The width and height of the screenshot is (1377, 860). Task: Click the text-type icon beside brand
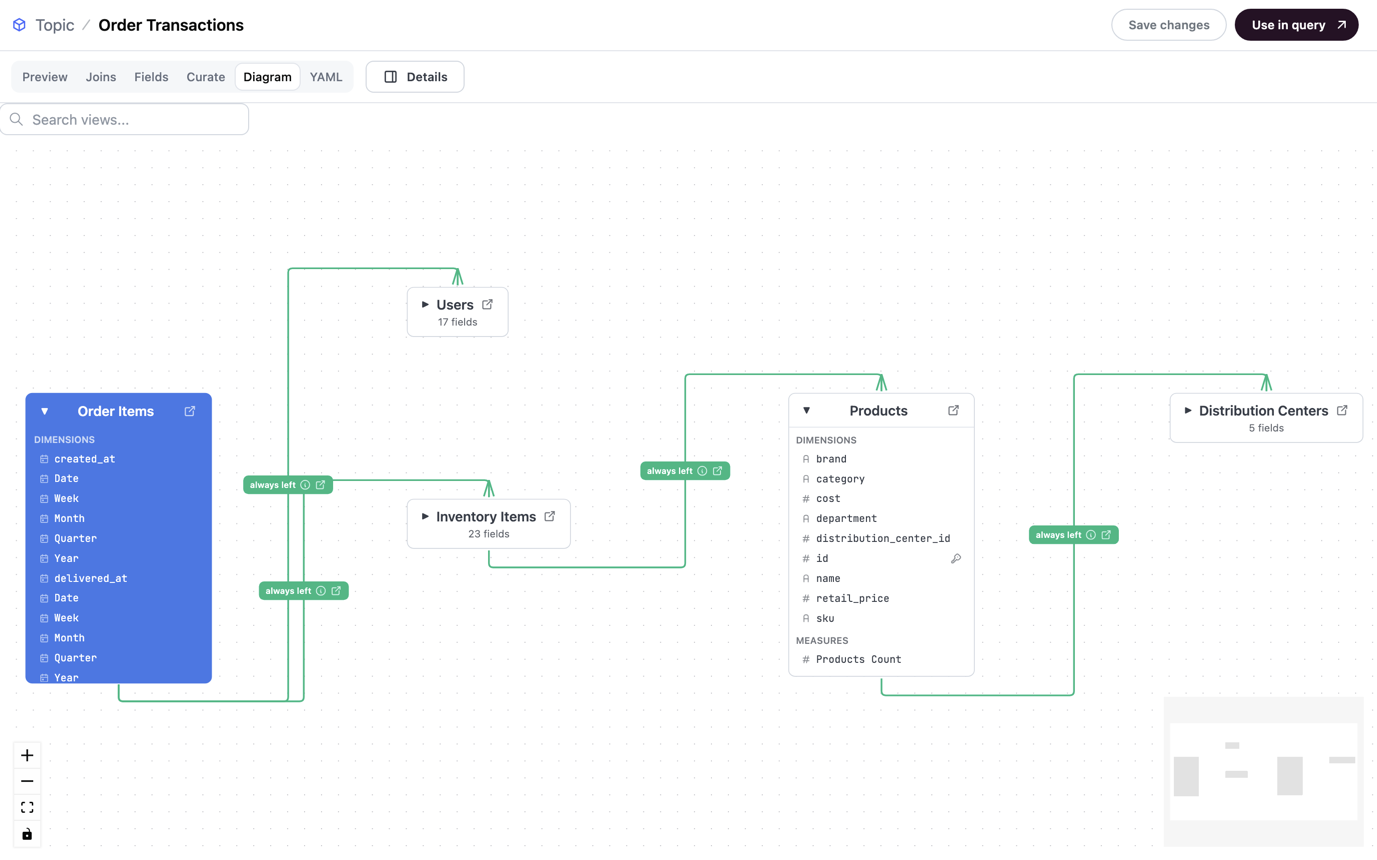806,459
